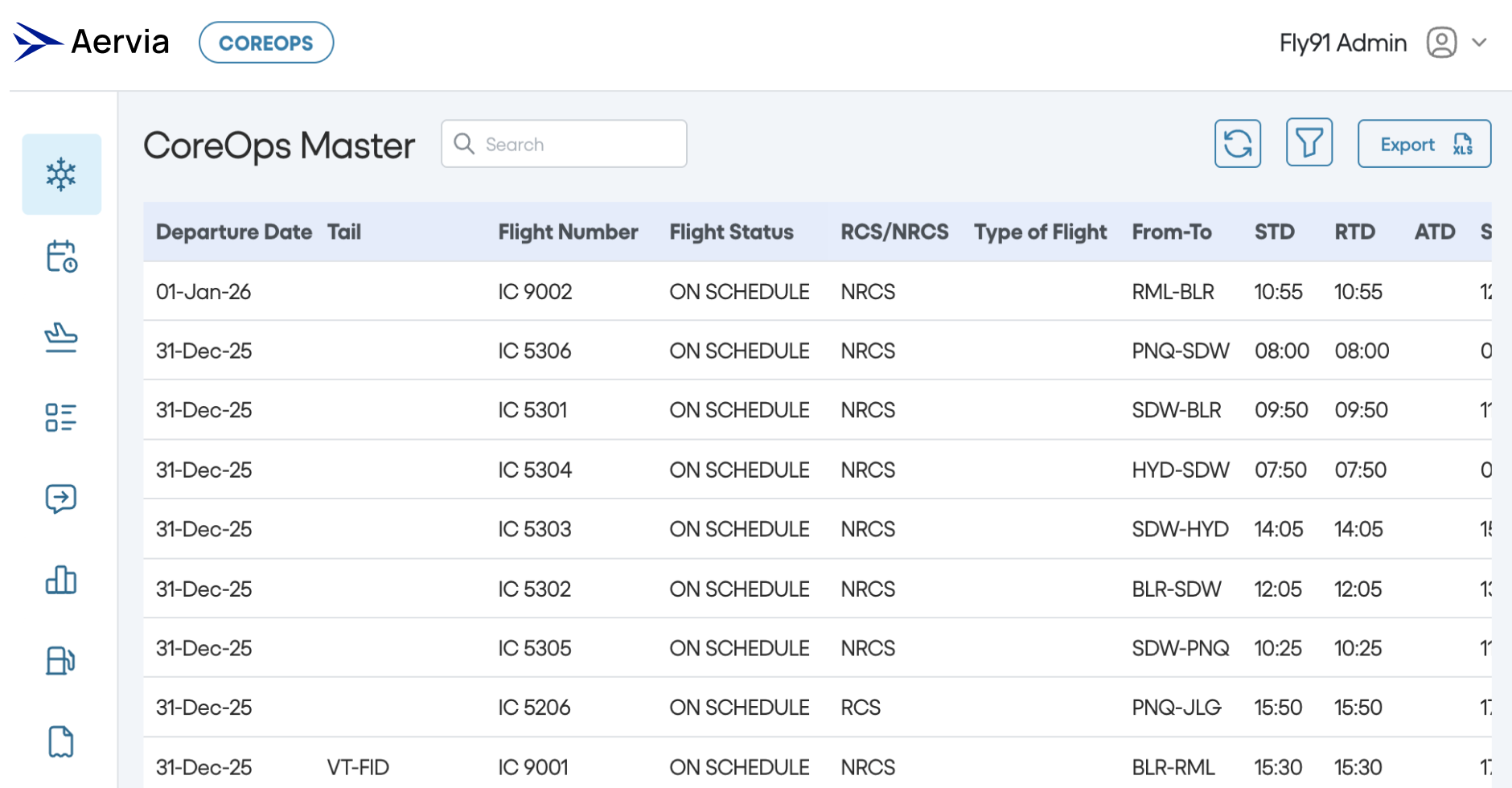Image resolution: width=1512 pixels, height=788 pixels.
Task: View the bar chart reports icon
Action: tap(61, 580)
